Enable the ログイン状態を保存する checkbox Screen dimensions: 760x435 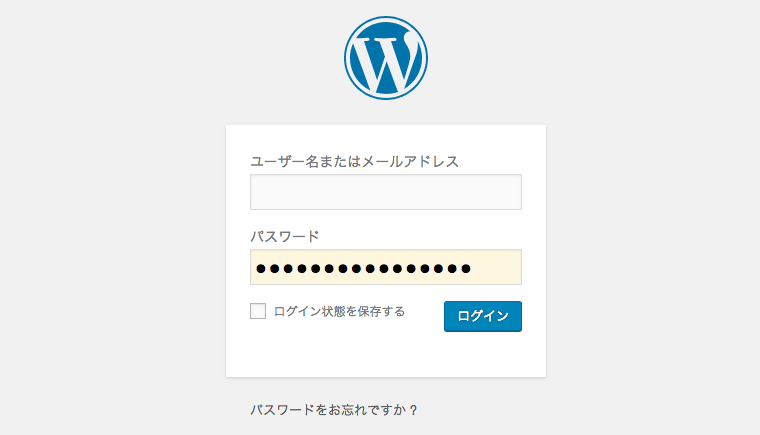(x=258, y=311)
